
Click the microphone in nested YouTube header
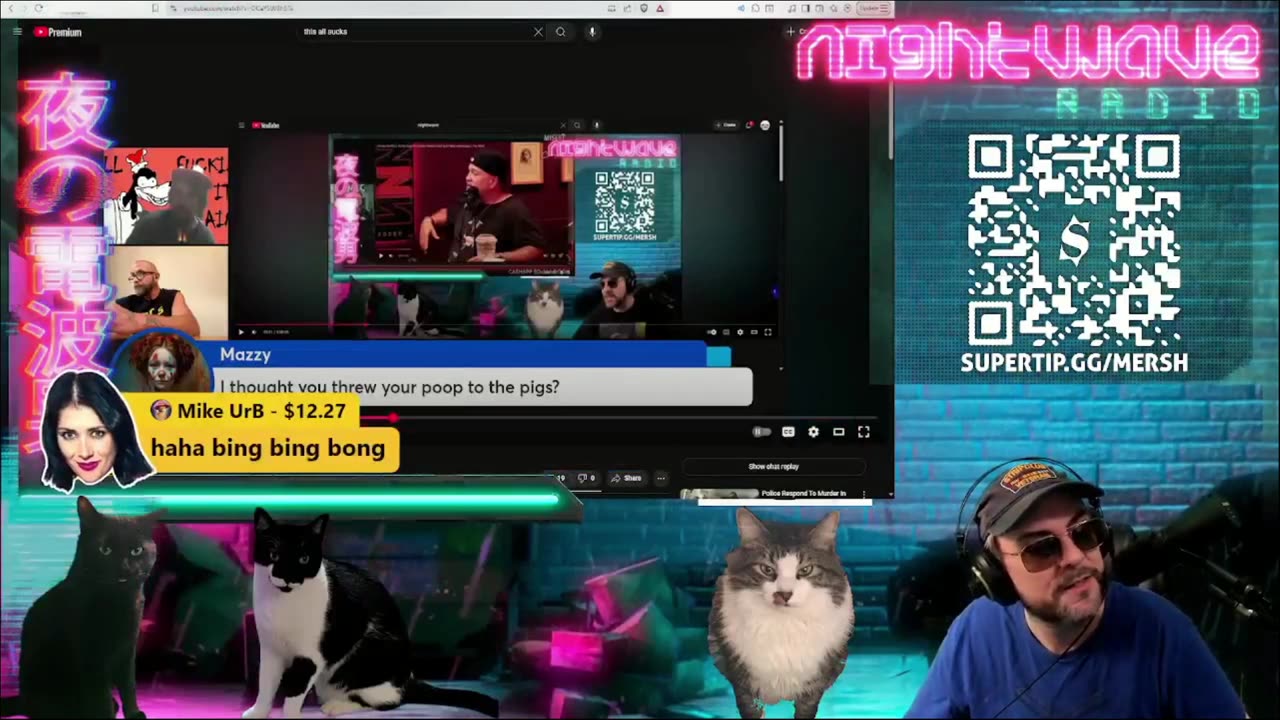pyautogui.click(x=596, y=125)
